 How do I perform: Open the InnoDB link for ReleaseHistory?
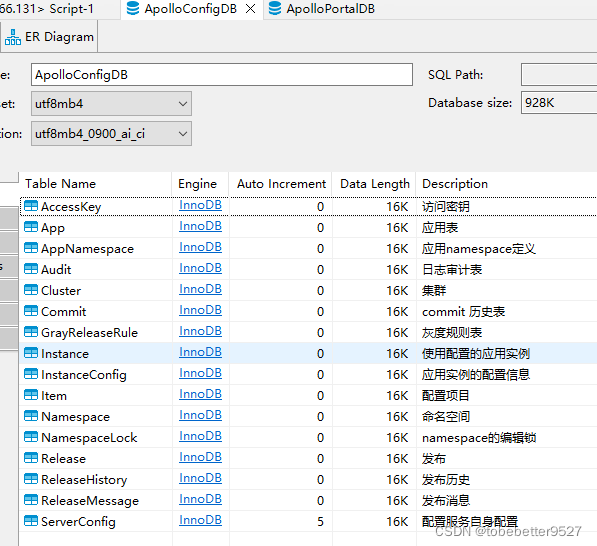tap(200, 478)
